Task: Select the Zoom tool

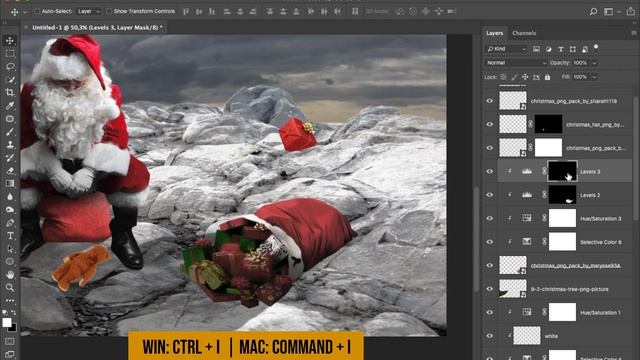Action: [x=10, y=288]
